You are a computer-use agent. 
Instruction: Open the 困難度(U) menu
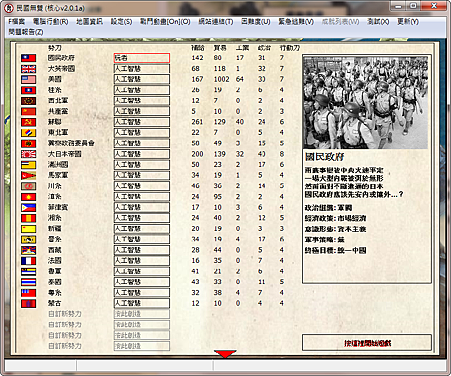pyautogui.click(x=256, y=22)
